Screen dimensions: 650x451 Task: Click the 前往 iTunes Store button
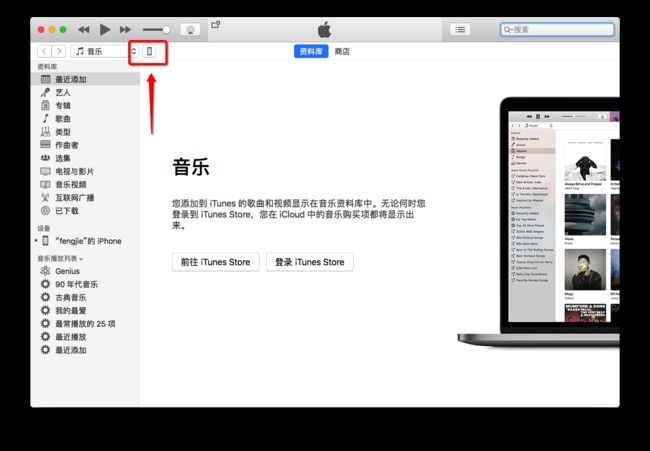pos(216,262)
